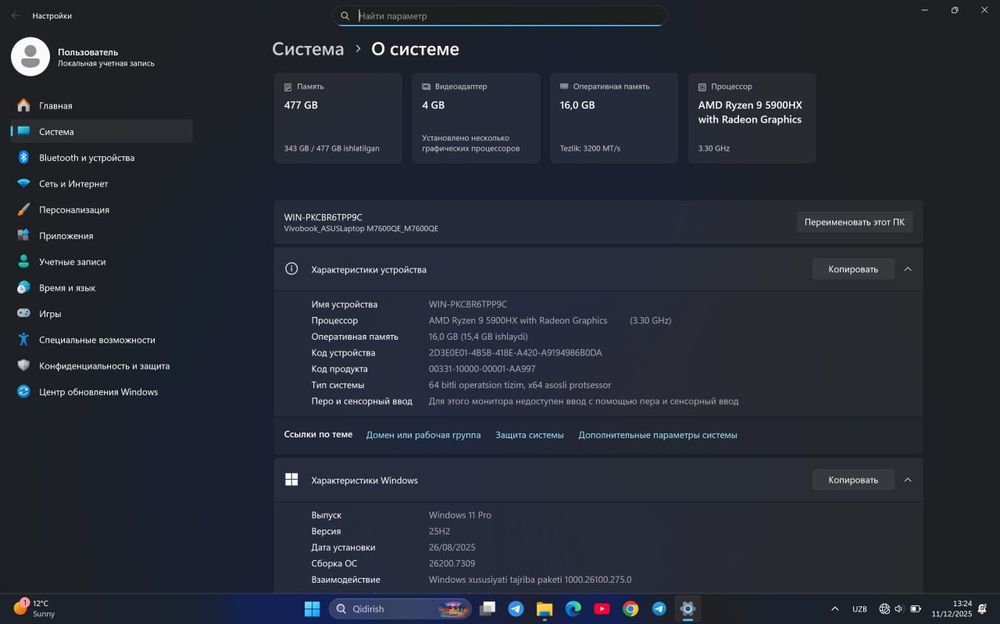Open Время и язык settings section
This screenshot has width=1000, height=624.
tap(102, 288)
